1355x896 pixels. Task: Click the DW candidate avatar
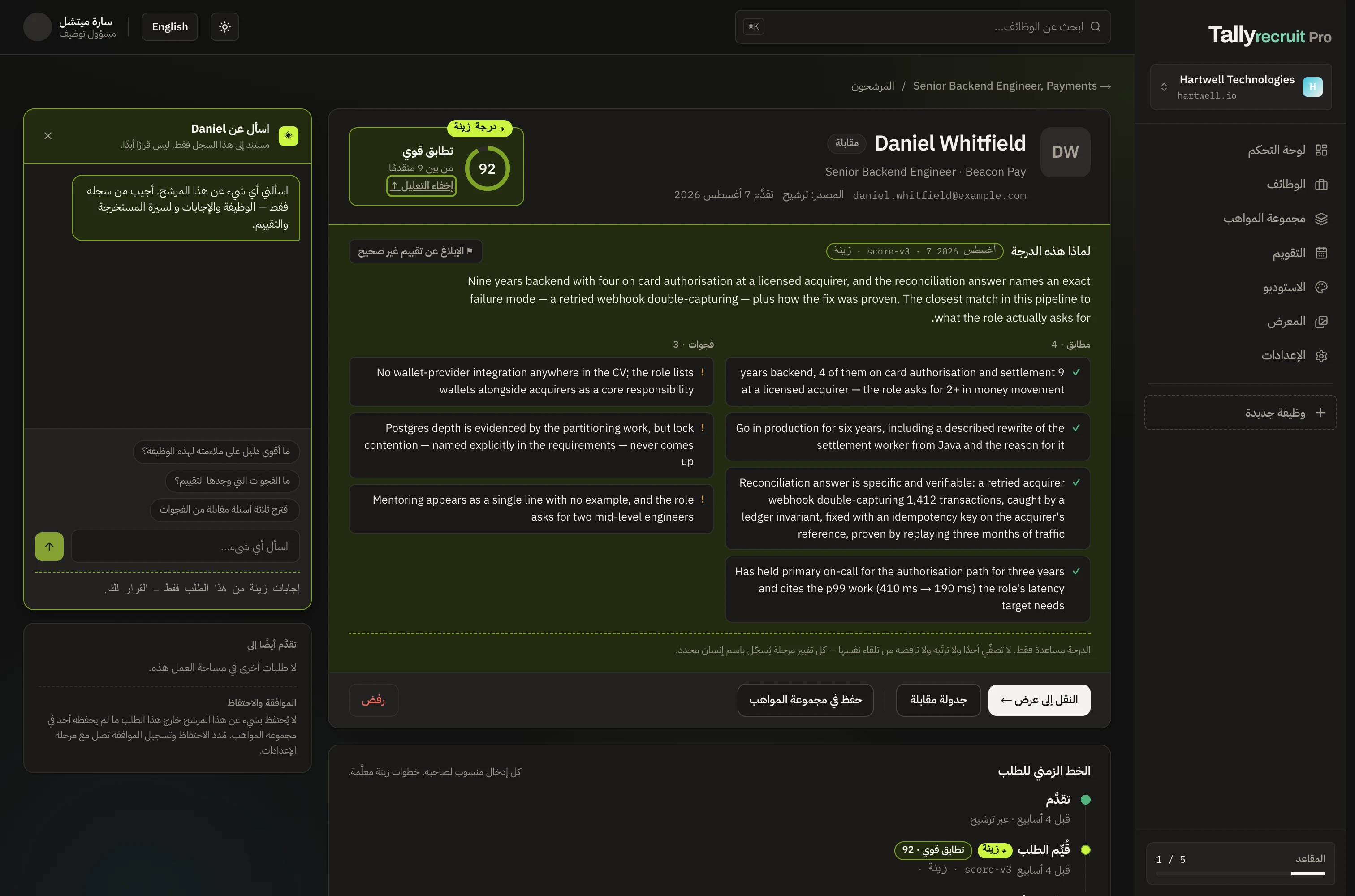1065,152
